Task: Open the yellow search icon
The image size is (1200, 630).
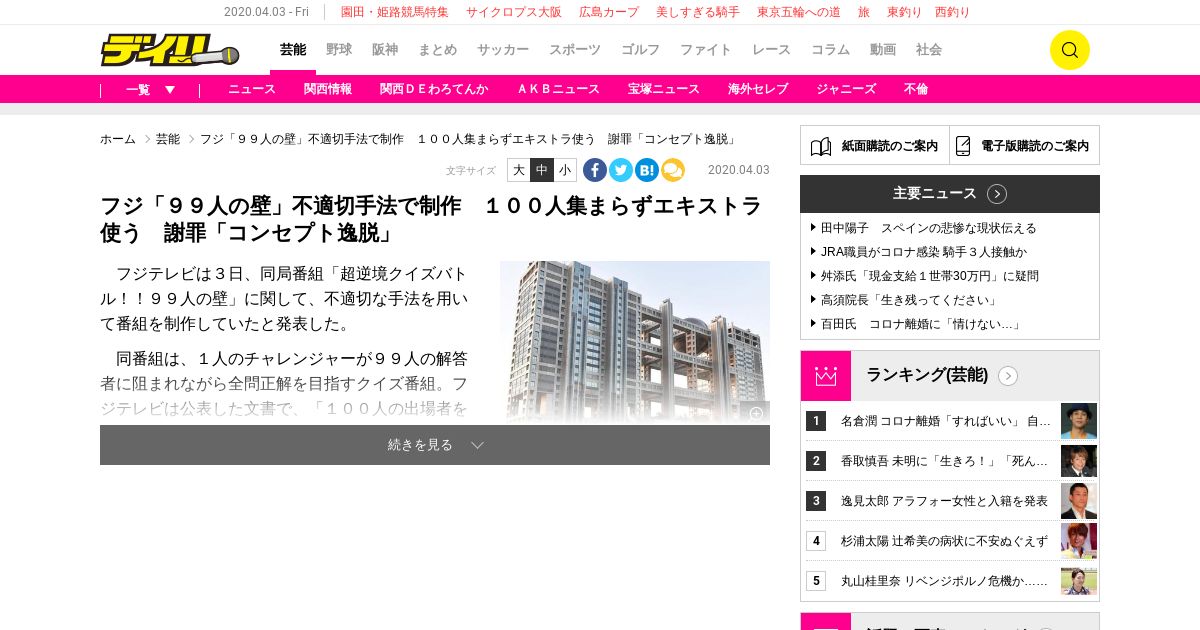Action: coord(1069,50)
